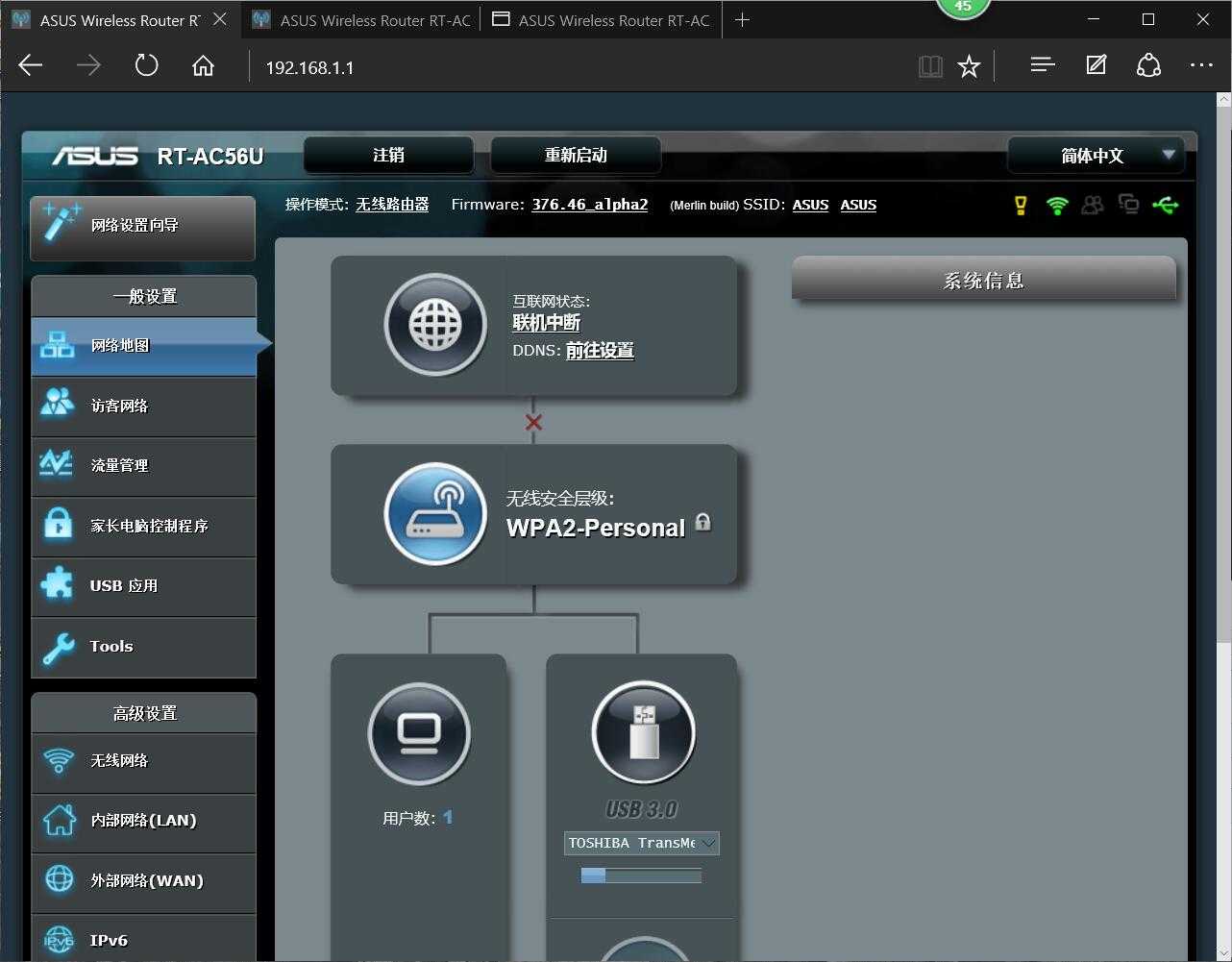Open reading view in browser

coord(930,65)
